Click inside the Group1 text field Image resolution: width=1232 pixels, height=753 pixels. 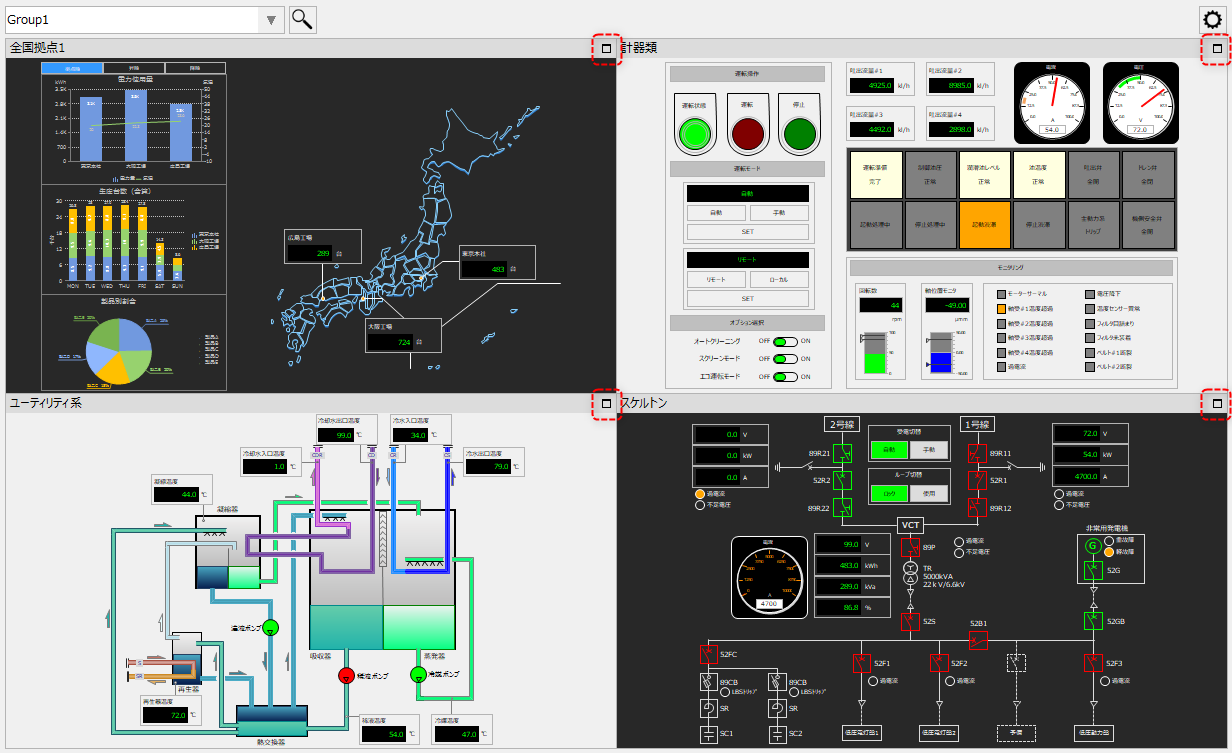pos(130,18)
